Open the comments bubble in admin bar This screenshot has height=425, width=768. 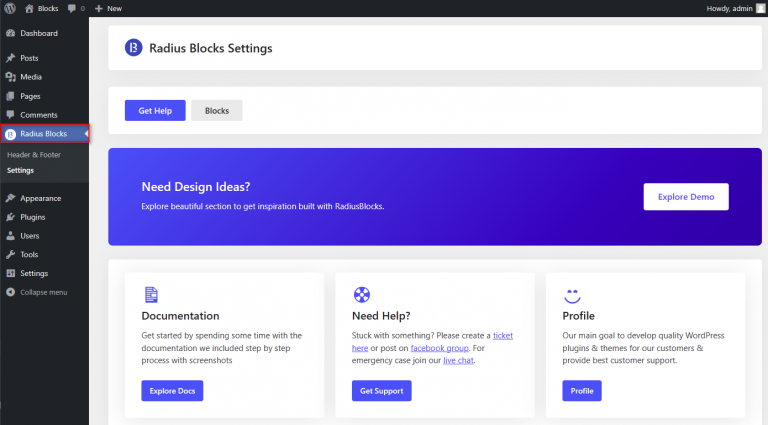tap(72, 8)
